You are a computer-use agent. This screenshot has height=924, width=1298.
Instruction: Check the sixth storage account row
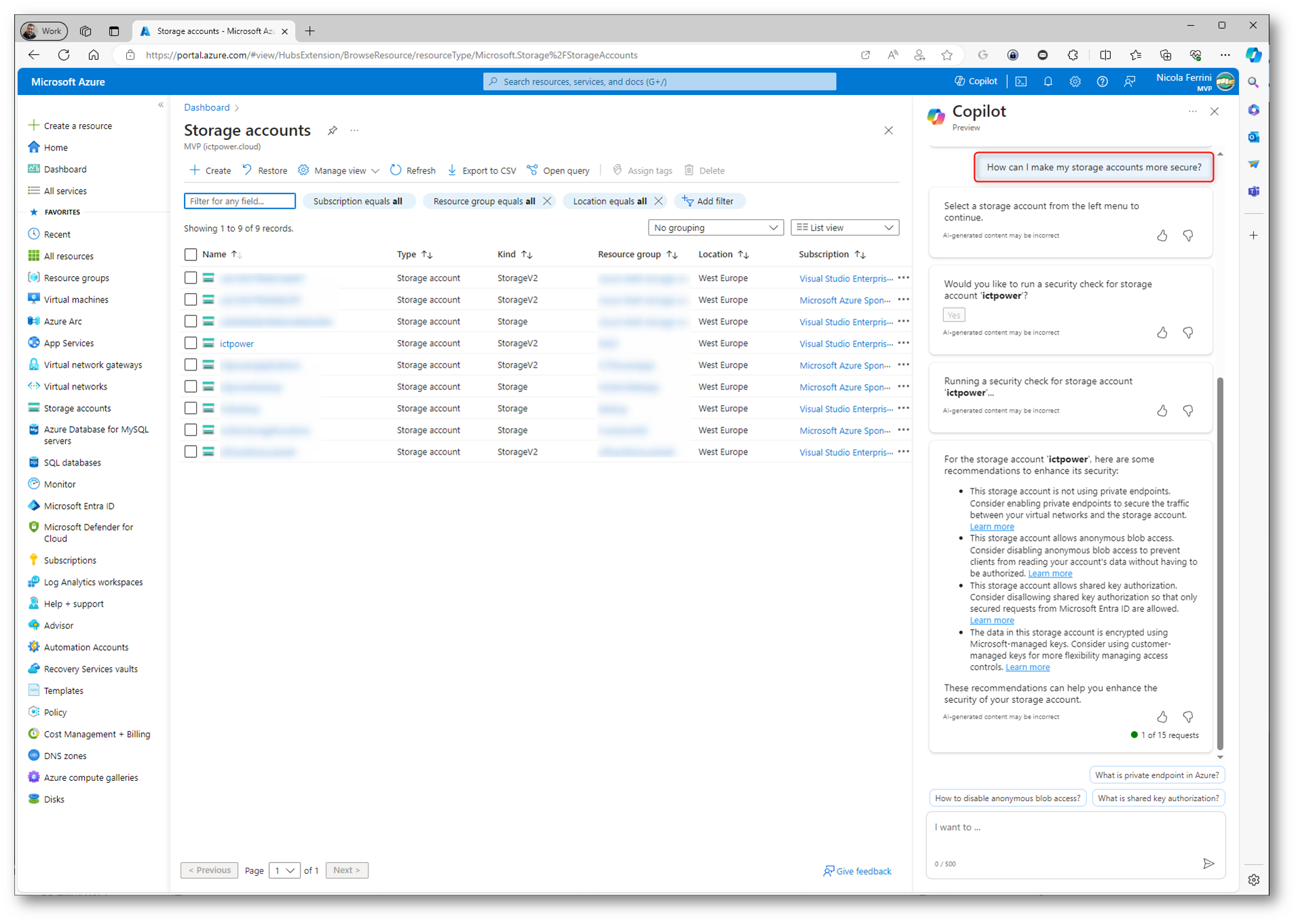(x=191, y=387)
